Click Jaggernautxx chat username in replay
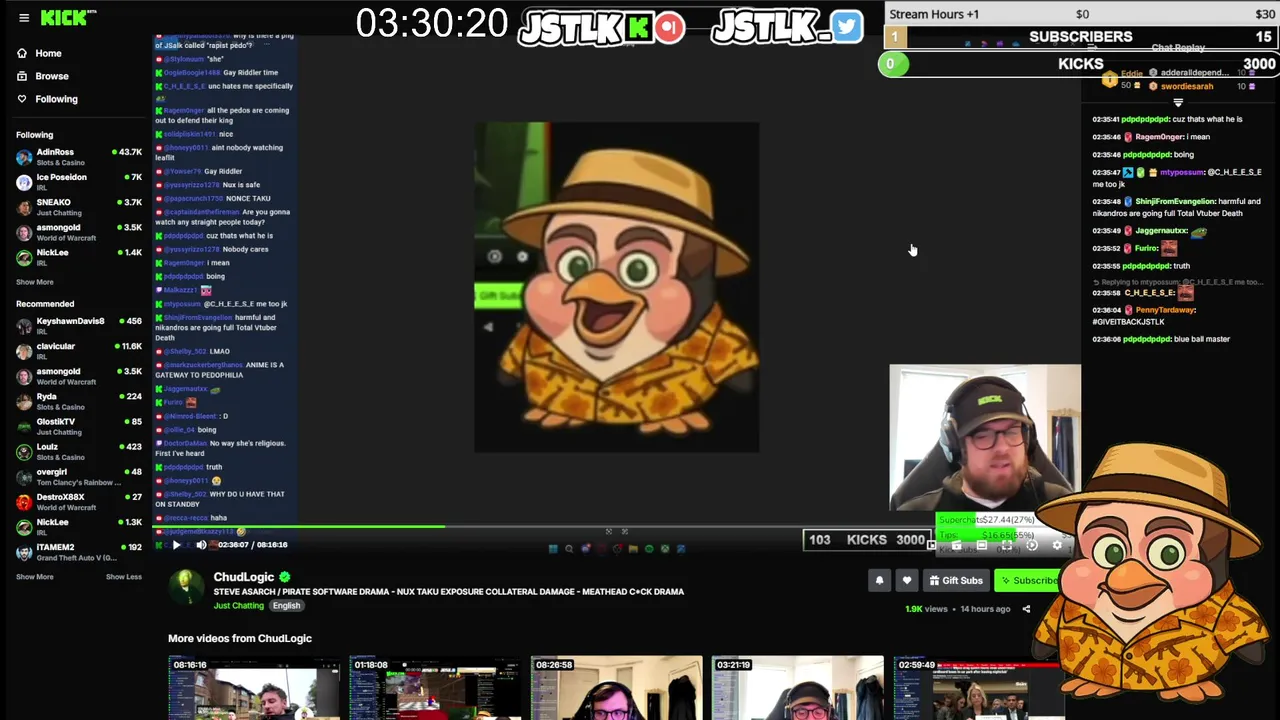Screen dimensions: 1280x720 click(1161, 231)
